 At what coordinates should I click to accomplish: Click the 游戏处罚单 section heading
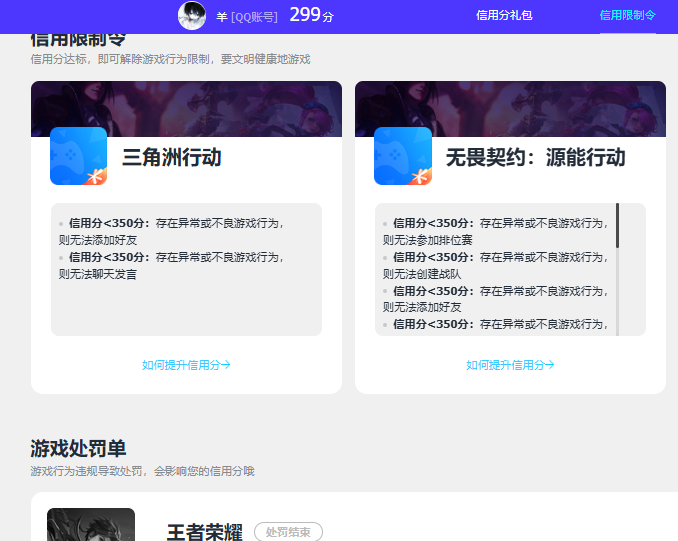click(x=78, y=448)
